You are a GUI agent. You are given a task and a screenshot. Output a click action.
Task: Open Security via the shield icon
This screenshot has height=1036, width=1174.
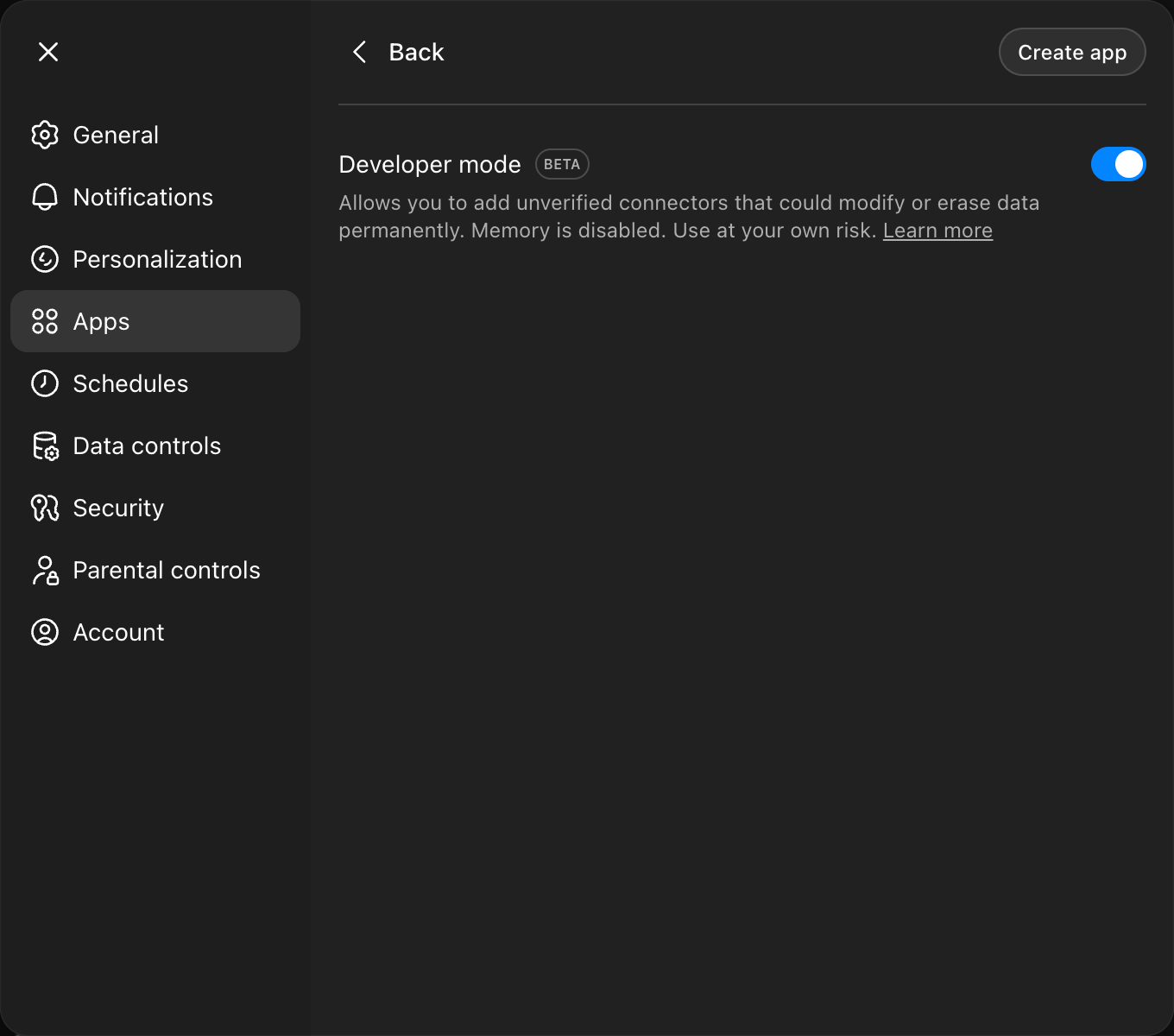coord(45,508)
